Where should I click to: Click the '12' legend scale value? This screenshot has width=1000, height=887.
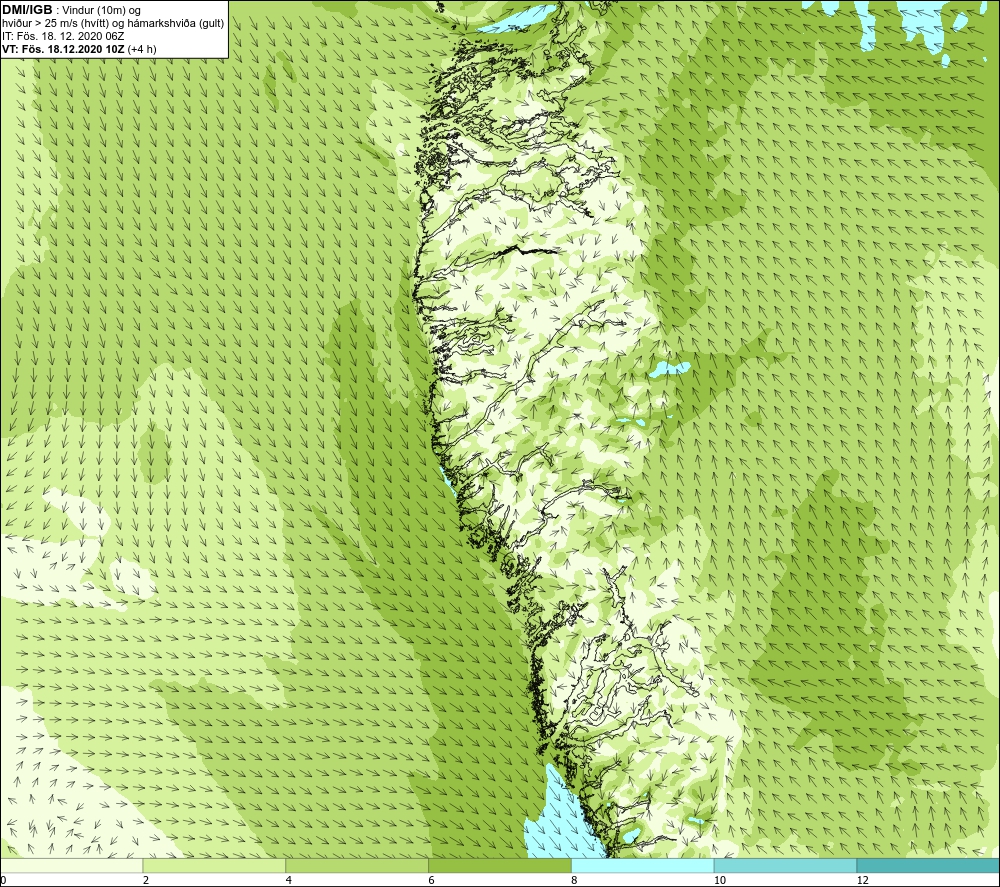tap(862, 881)
